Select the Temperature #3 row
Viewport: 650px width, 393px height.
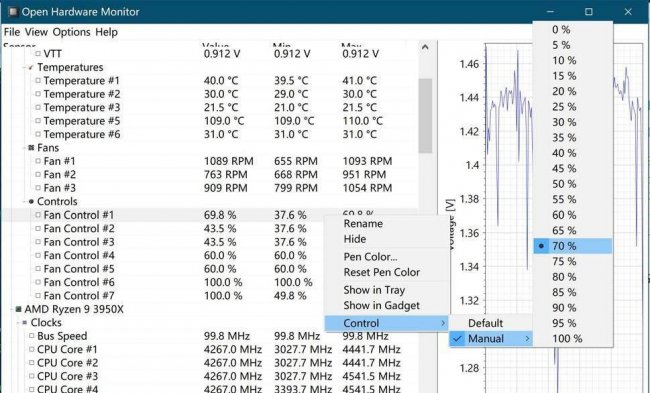pos(209,107)
